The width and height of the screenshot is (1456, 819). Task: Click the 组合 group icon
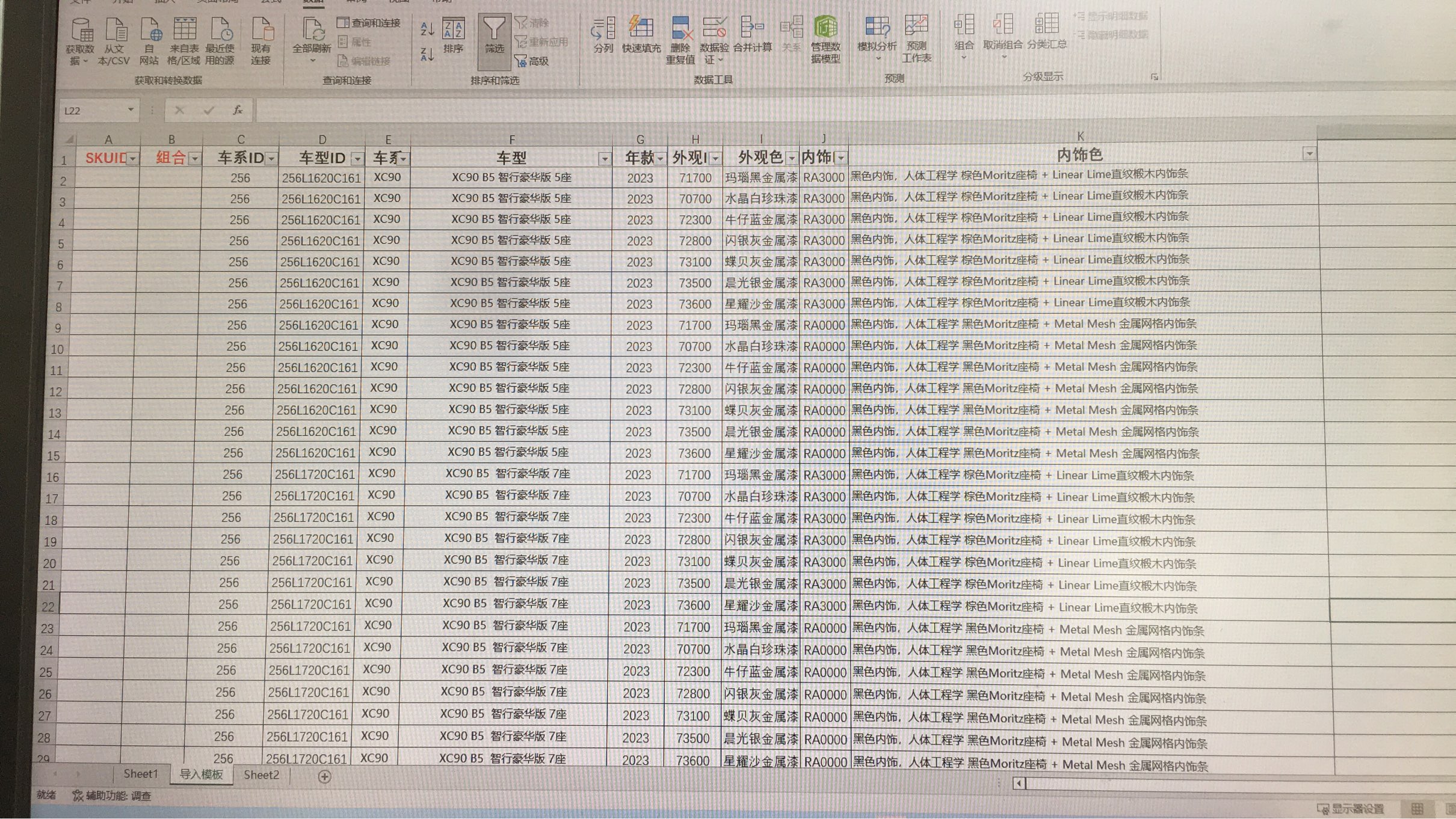click(964, 36)
